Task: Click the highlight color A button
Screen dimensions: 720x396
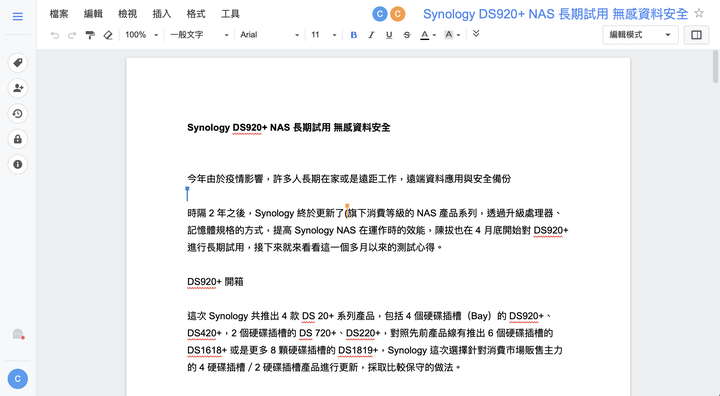Action: (x=449, y=35)
